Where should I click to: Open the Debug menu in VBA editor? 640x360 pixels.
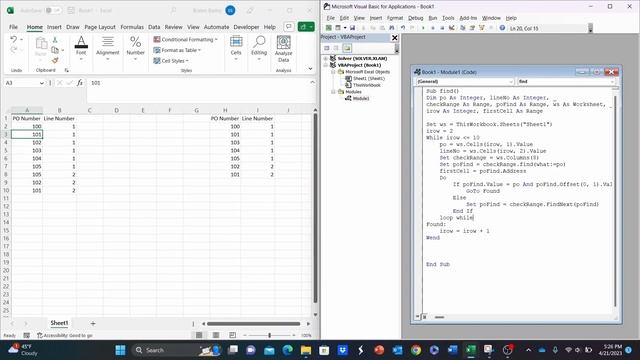pos(416,18)
